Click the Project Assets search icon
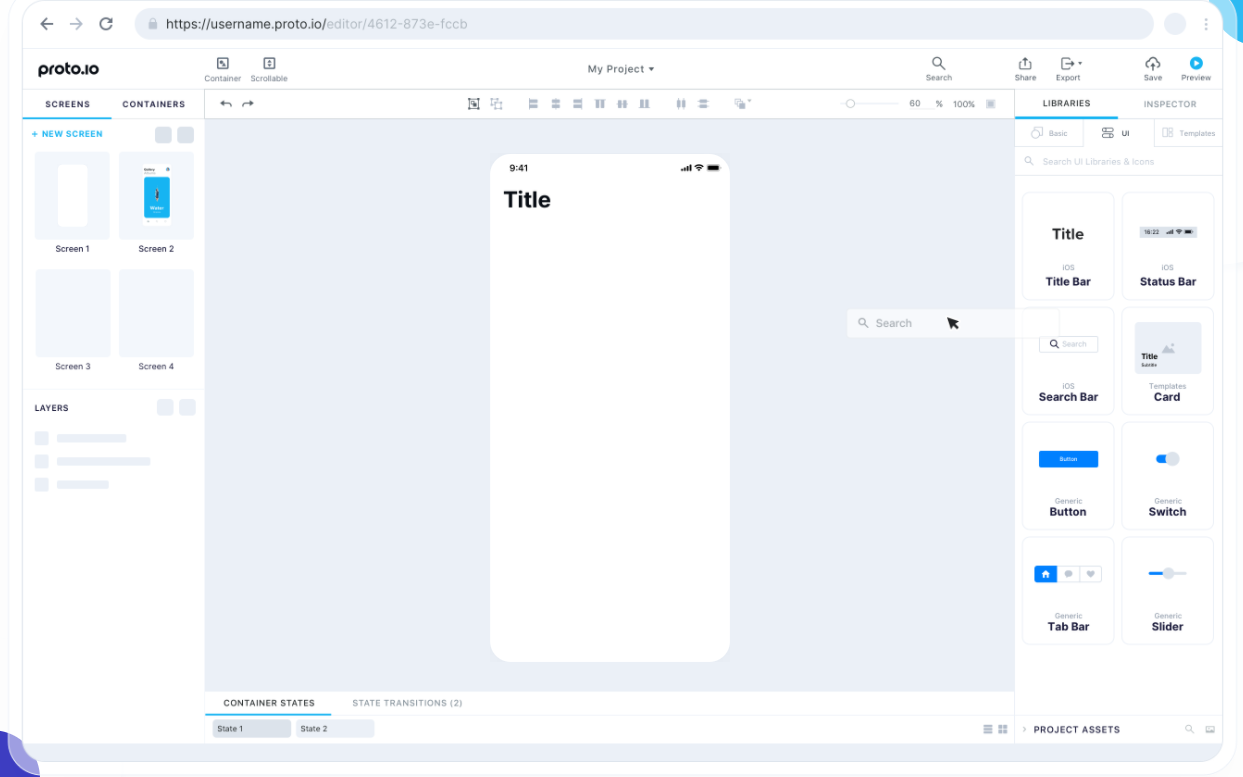This screenshot has height=777, width=1243. coord(1190,729)
